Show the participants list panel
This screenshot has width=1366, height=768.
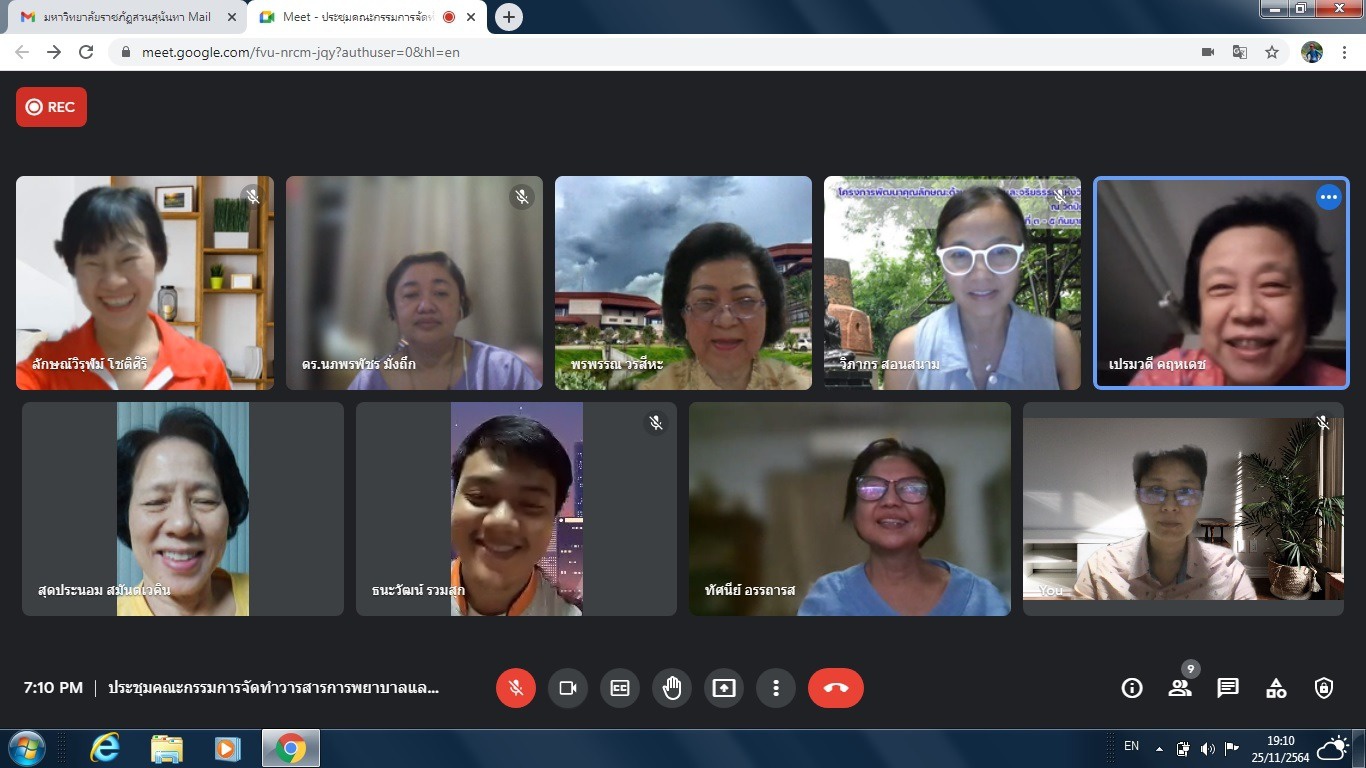click(1180, 688)
